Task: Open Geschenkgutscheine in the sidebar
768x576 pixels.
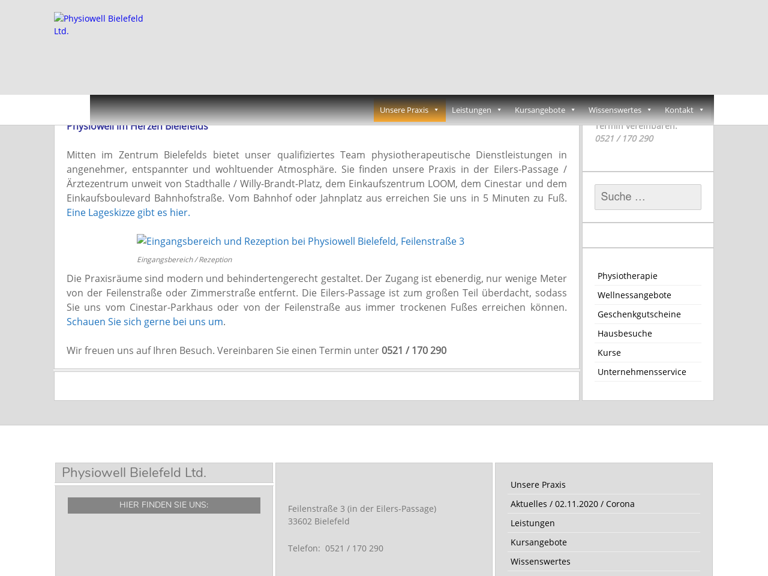Action: point(639,314)
